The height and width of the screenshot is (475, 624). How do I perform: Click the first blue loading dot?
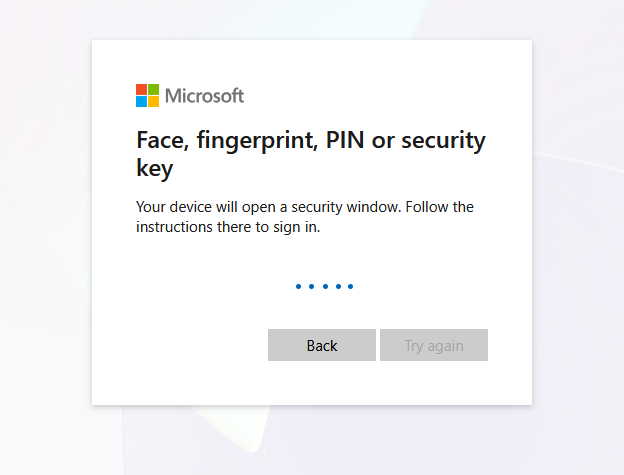298,287
